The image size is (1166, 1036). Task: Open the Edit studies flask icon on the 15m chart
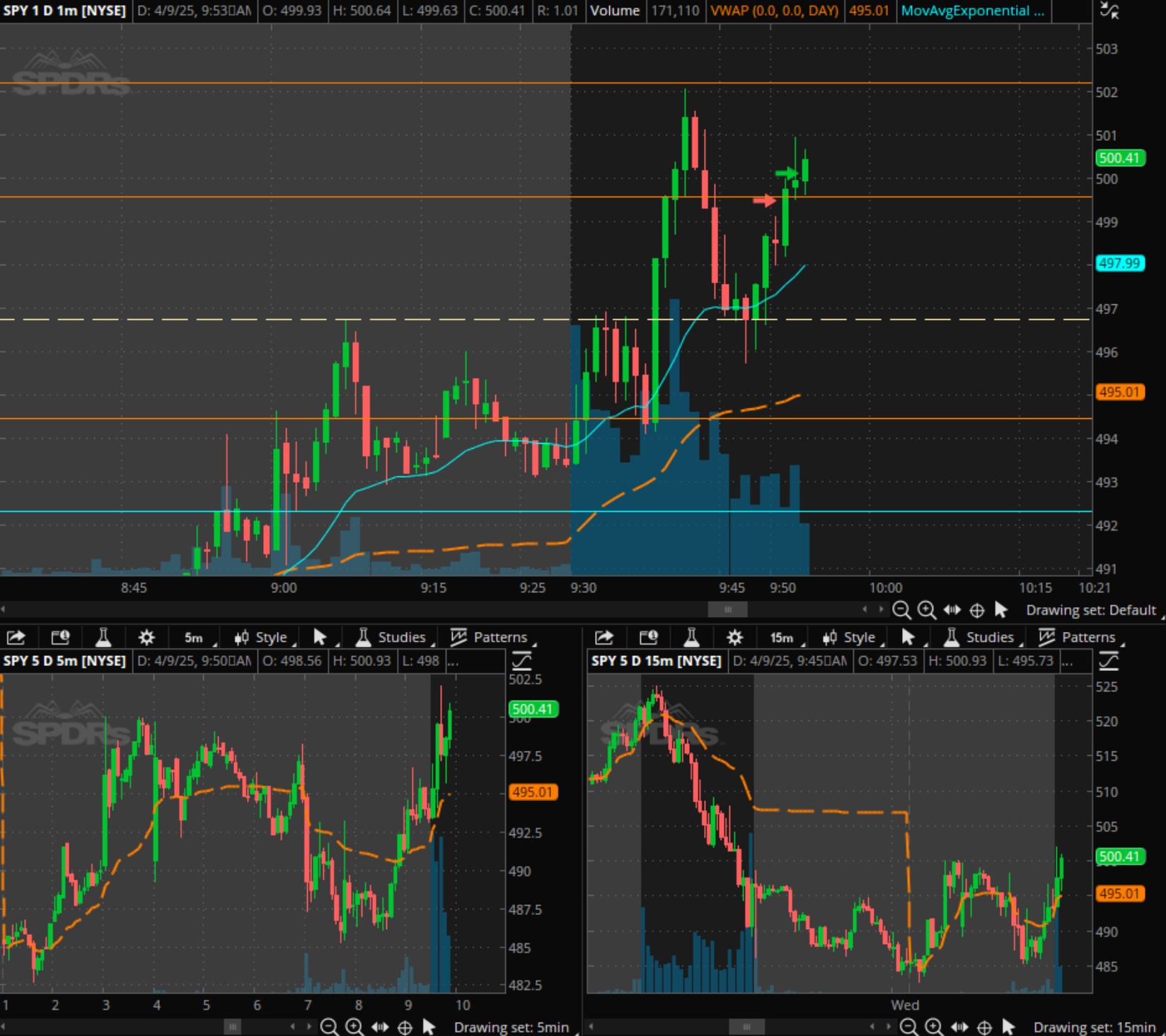[x=691, y=638]
